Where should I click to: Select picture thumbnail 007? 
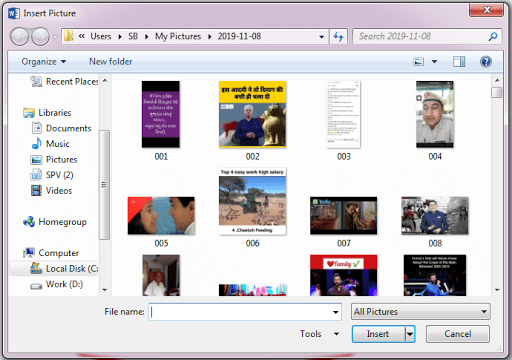click(344, 216)
